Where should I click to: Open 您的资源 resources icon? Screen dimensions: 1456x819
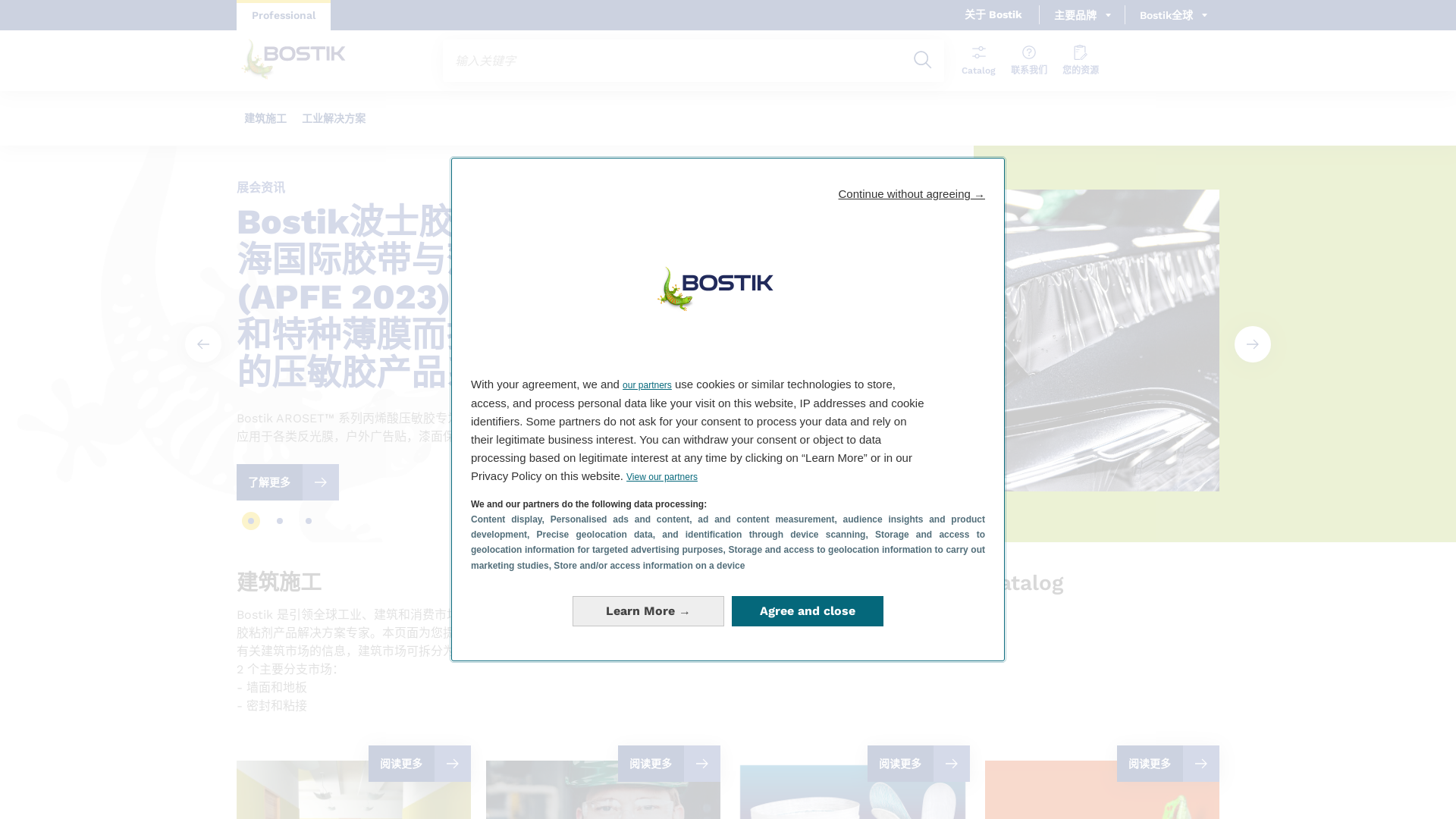pos(1081,60)
